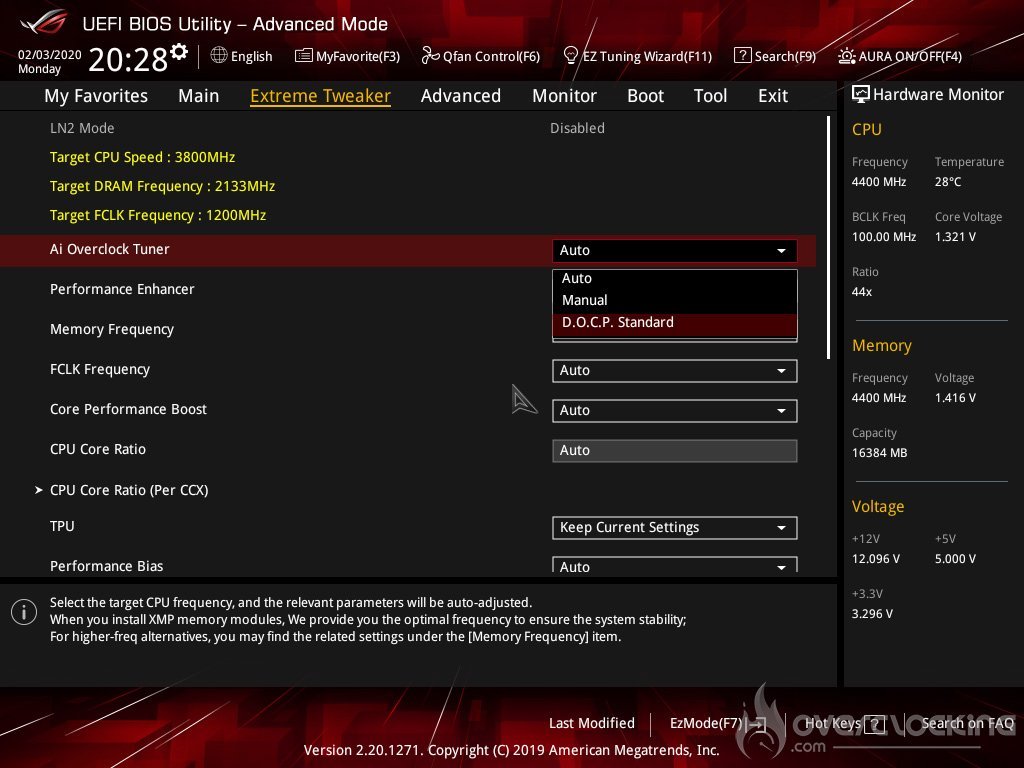Click the MyFavorite list icon
Image resolution: width=1024 pixels, height=768 pixels.
point(304,56)
